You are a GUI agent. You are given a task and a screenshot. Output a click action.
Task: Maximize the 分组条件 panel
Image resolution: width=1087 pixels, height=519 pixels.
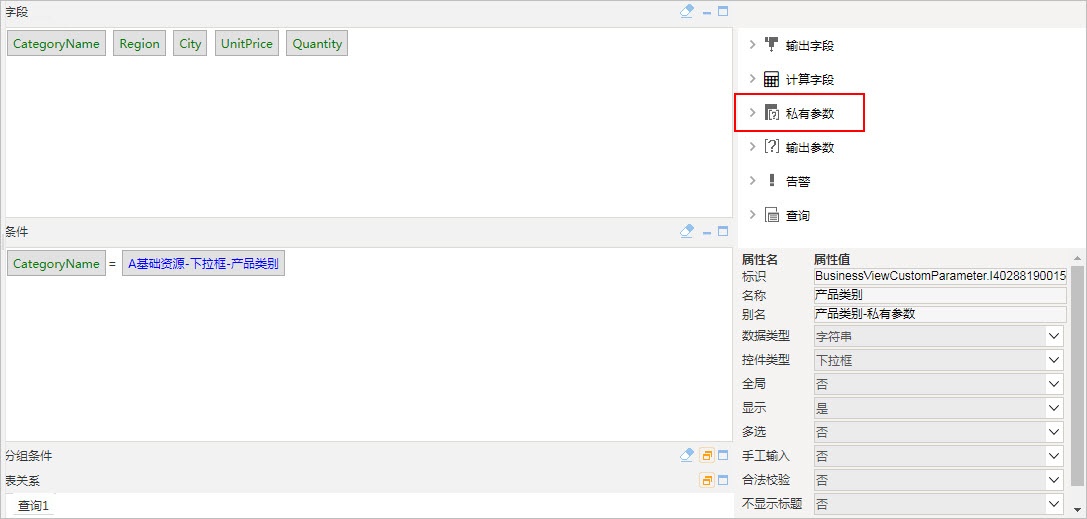723,456
